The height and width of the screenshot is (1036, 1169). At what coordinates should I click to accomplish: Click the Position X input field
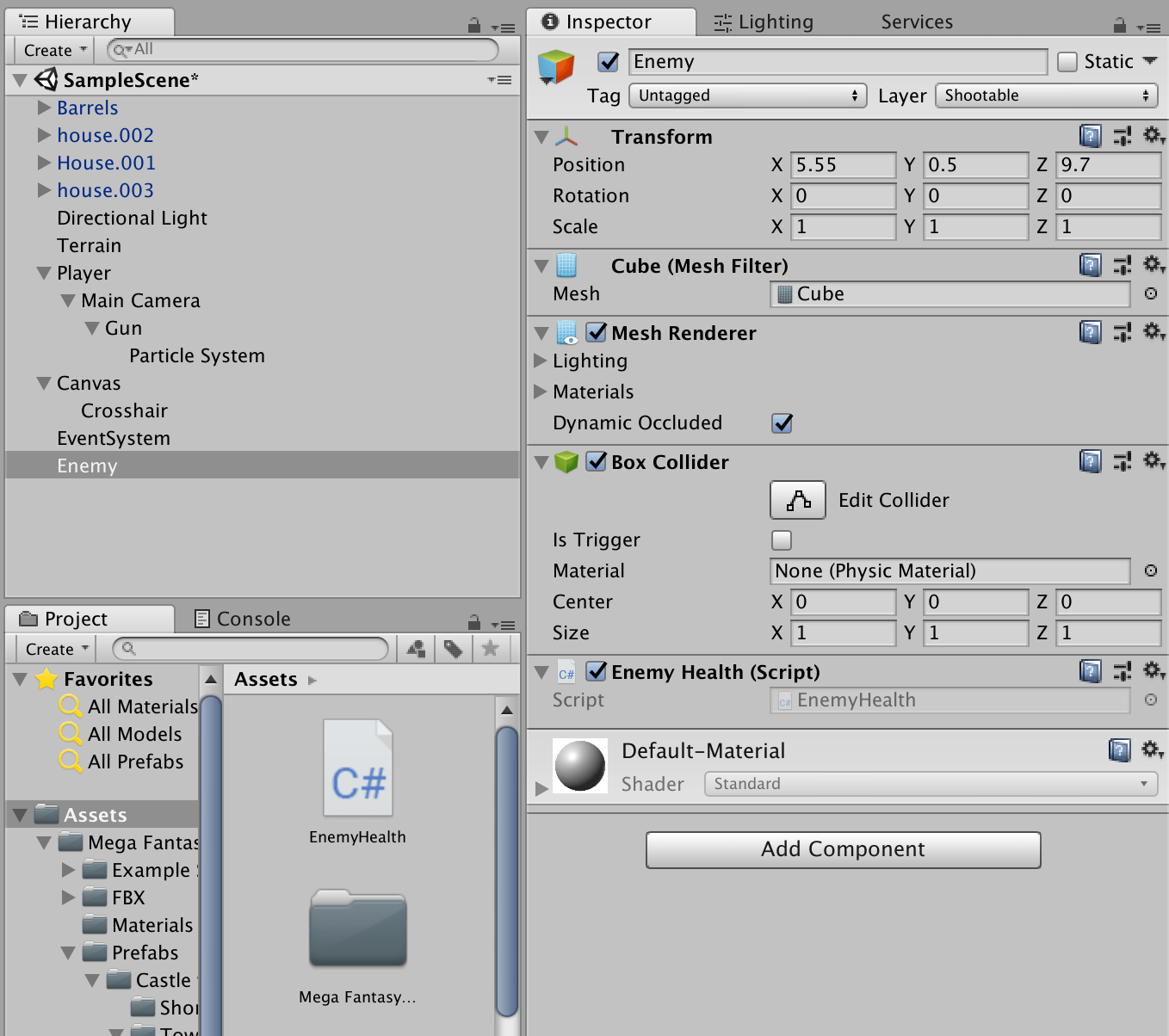coord(842,164)
